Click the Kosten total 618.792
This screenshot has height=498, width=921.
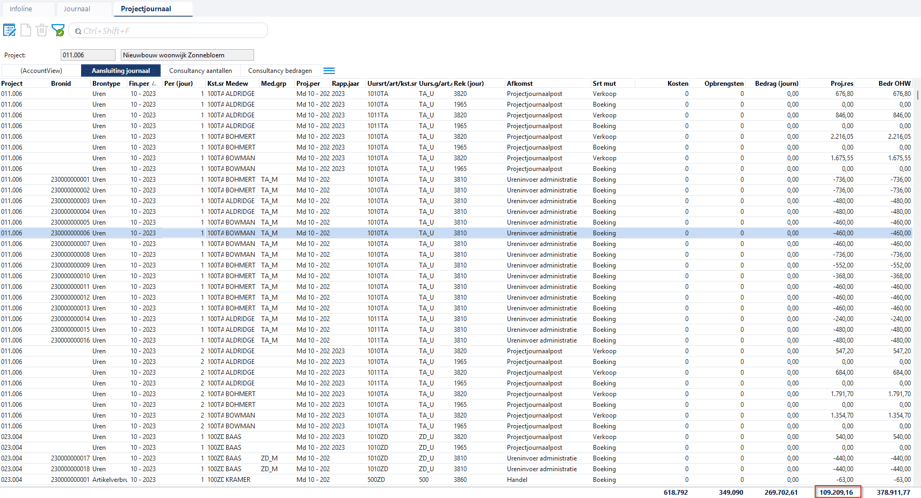[675, 492]
